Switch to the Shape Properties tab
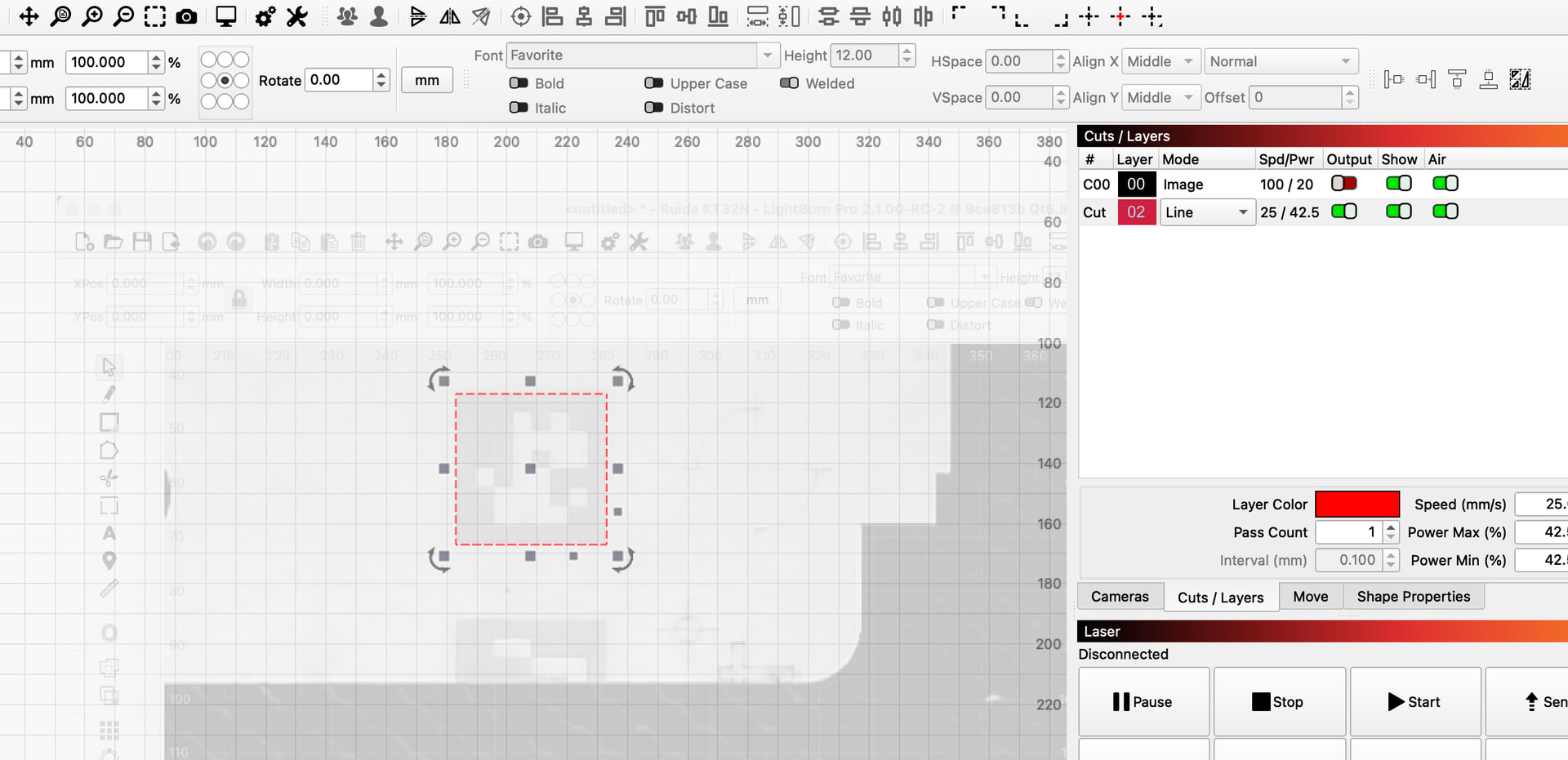Screen dimensions: 1568x760 point(1413,597)
